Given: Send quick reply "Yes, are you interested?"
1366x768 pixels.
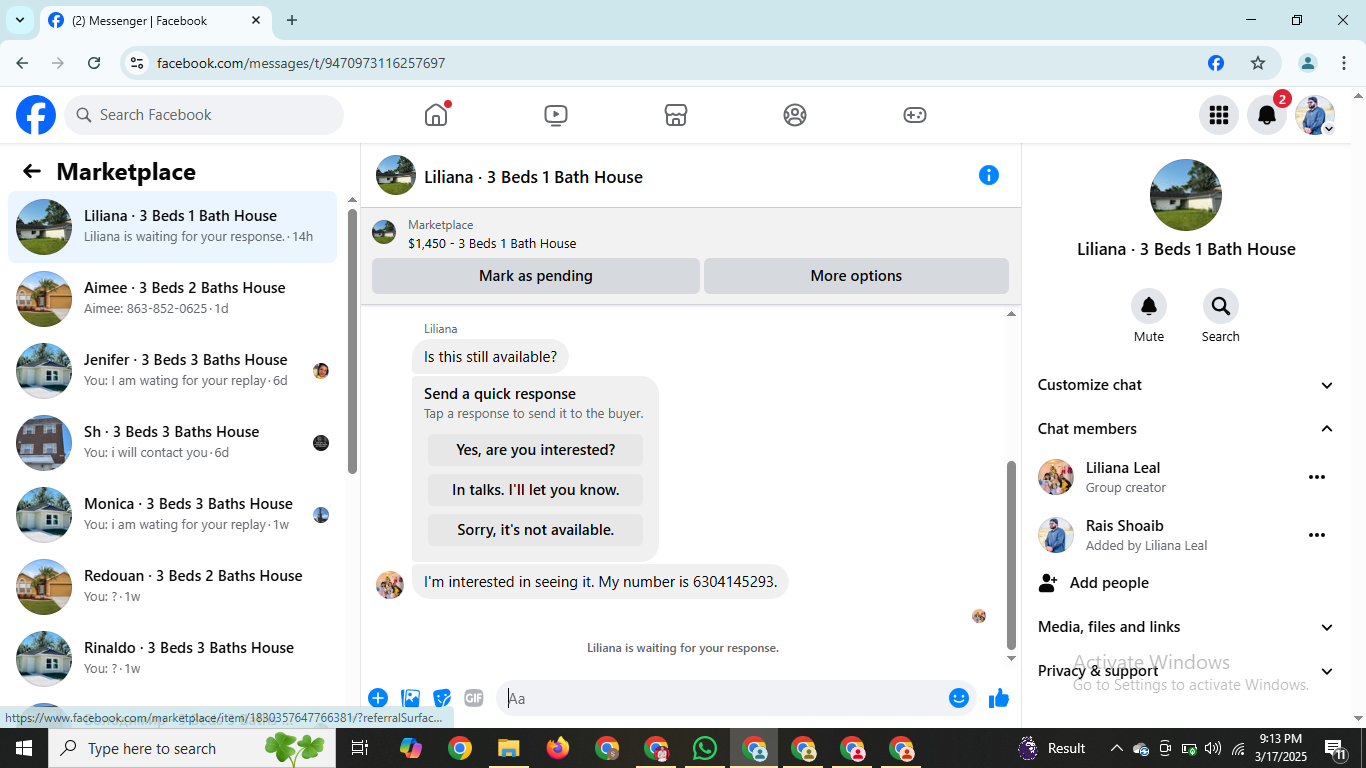Looking at the screenshot, I should pyautogui.click(x=535, y=450).
